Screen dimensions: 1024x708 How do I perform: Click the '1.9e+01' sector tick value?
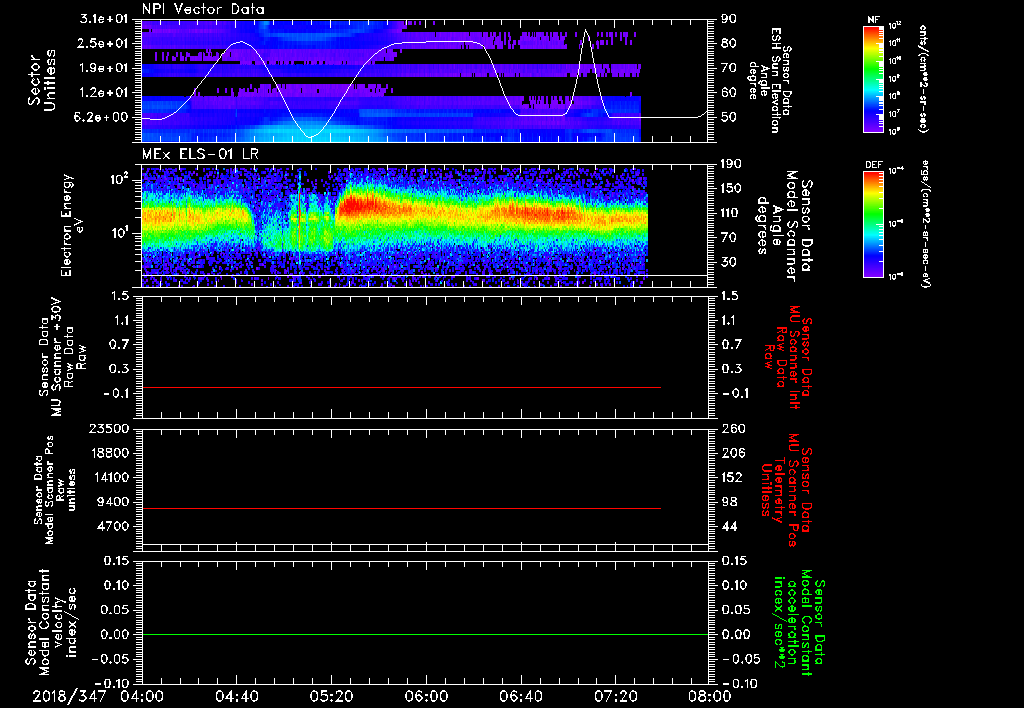click(103, 68)
